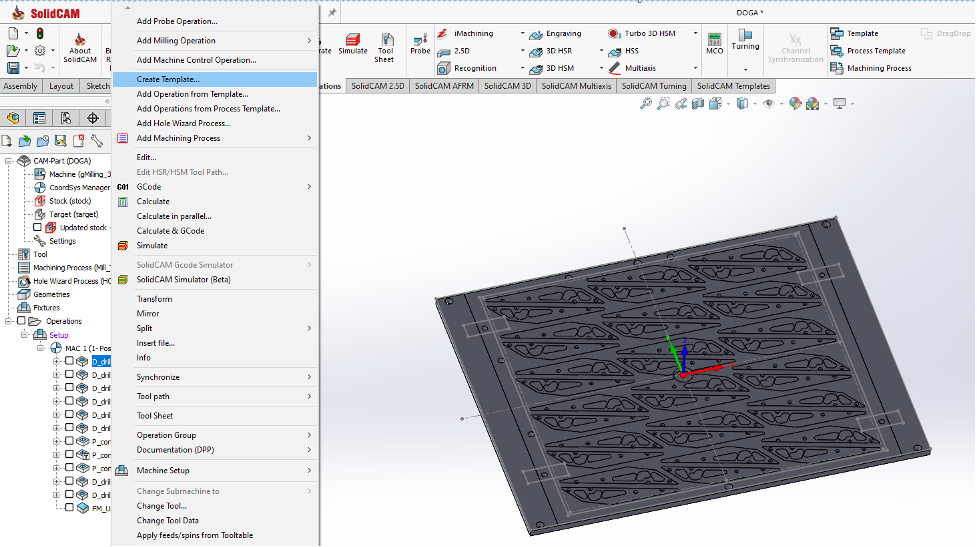This screenshot has height=547, width=977.
Task: Click the Previous View icon
Action: [x=680, y=103]
